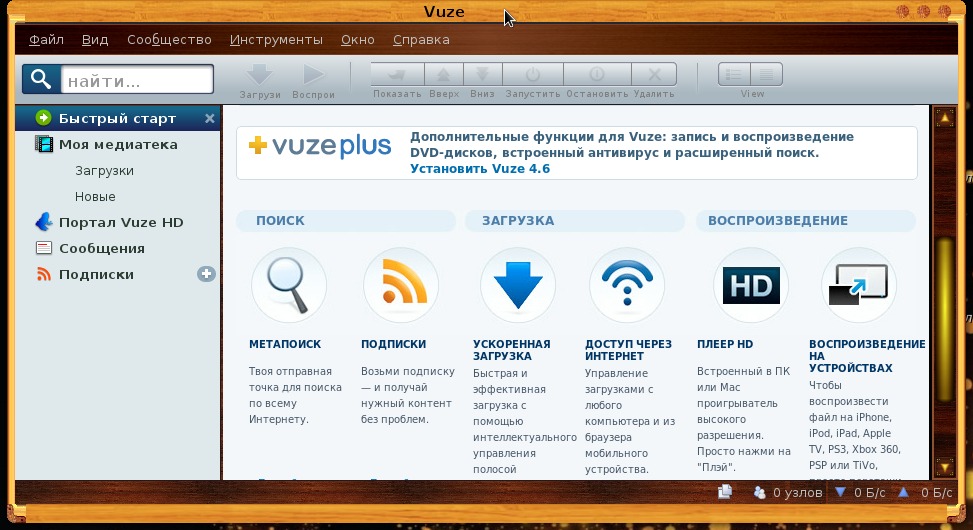Select Загрузки in the sidebar
973x530 pixels.
(x=104, y=171)
